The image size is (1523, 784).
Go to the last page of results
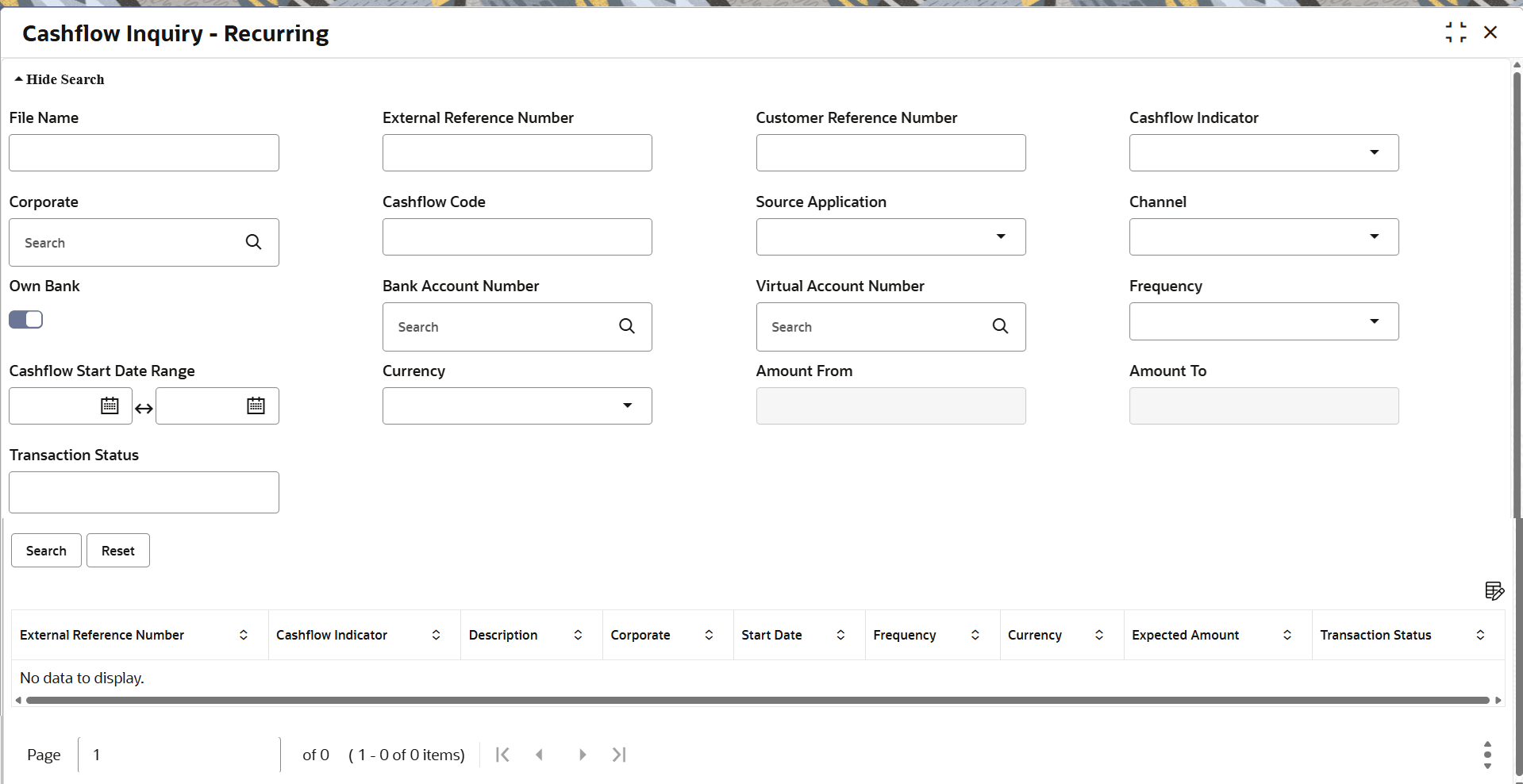(619, 755)
